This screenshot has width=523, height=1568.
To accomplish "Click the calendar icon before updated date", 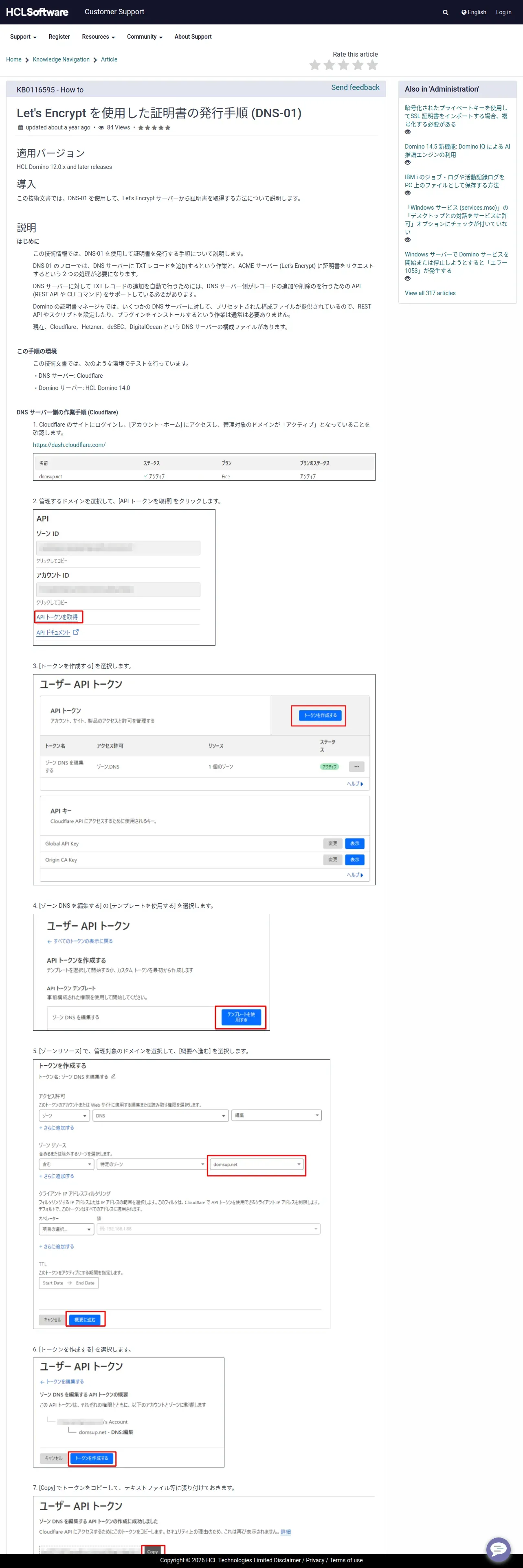I will 20,128.
